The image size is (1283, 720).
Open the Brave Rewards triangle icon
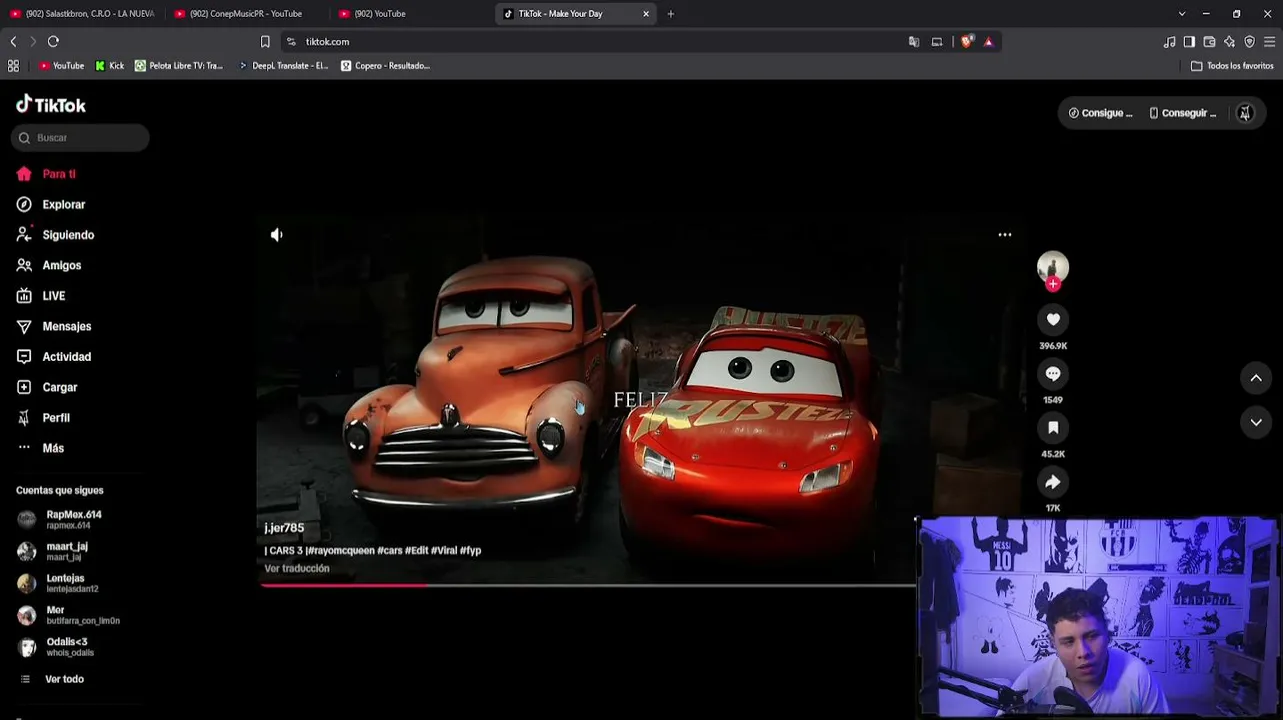pos(988,42)
